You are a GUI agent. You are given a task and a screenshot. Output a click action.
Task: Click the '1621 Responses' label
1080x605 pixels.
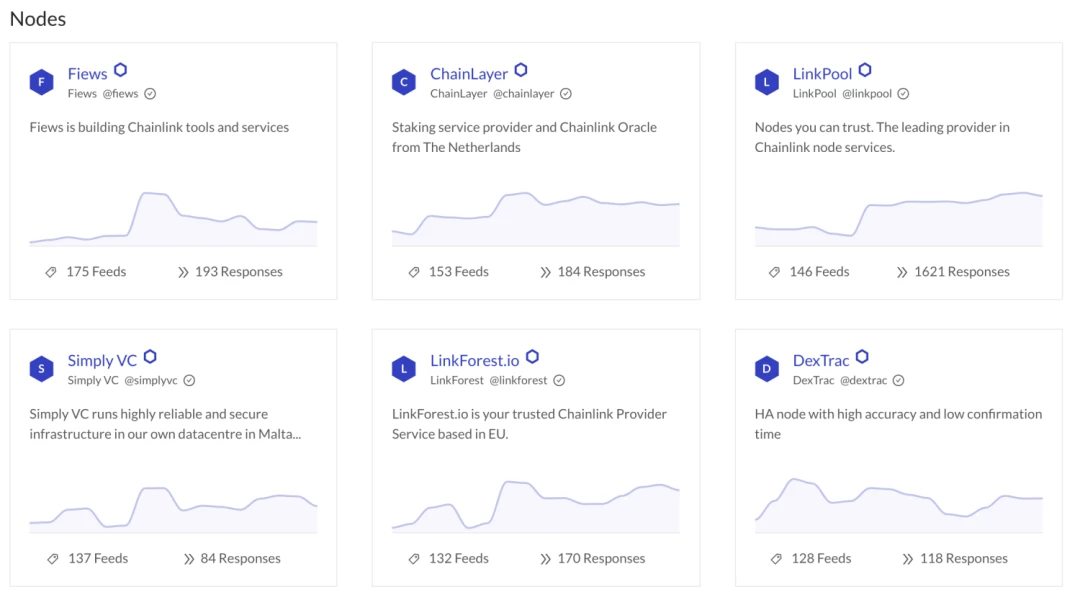962,272
